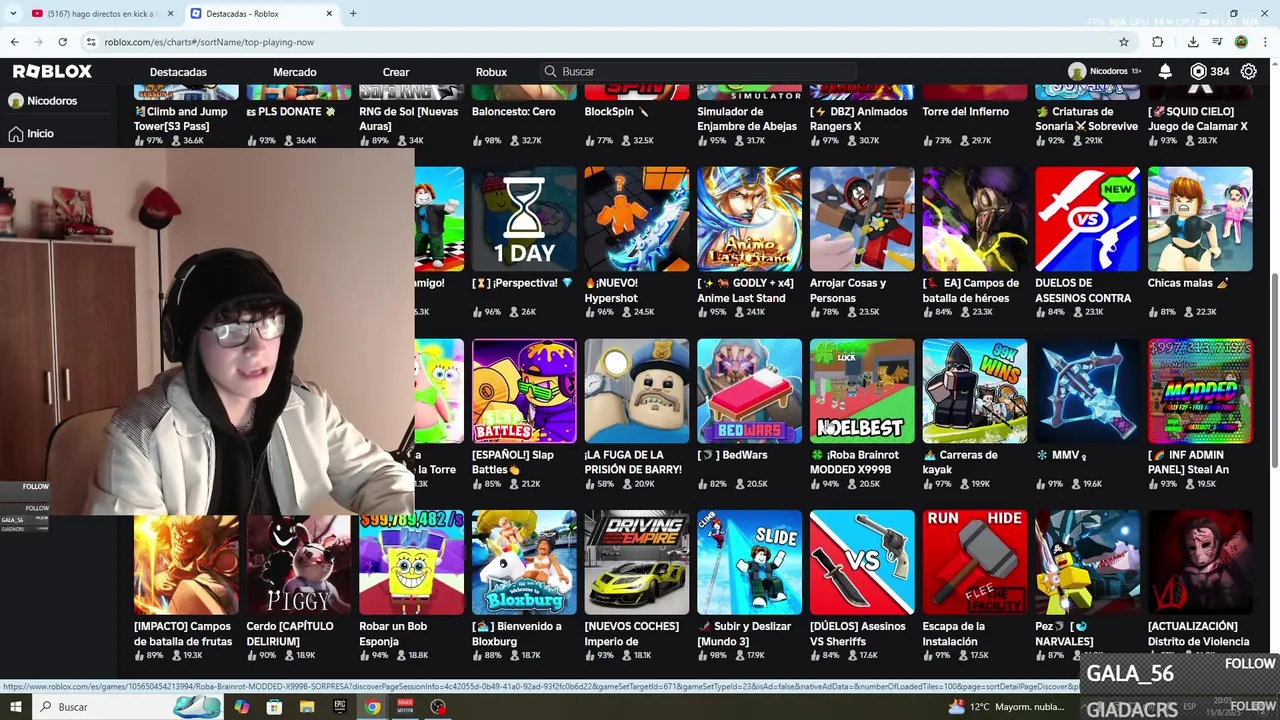Open Escapa de la Instalación thumbnail
The height and width of the screenshot is (720, 1280).
click(975, 563)
